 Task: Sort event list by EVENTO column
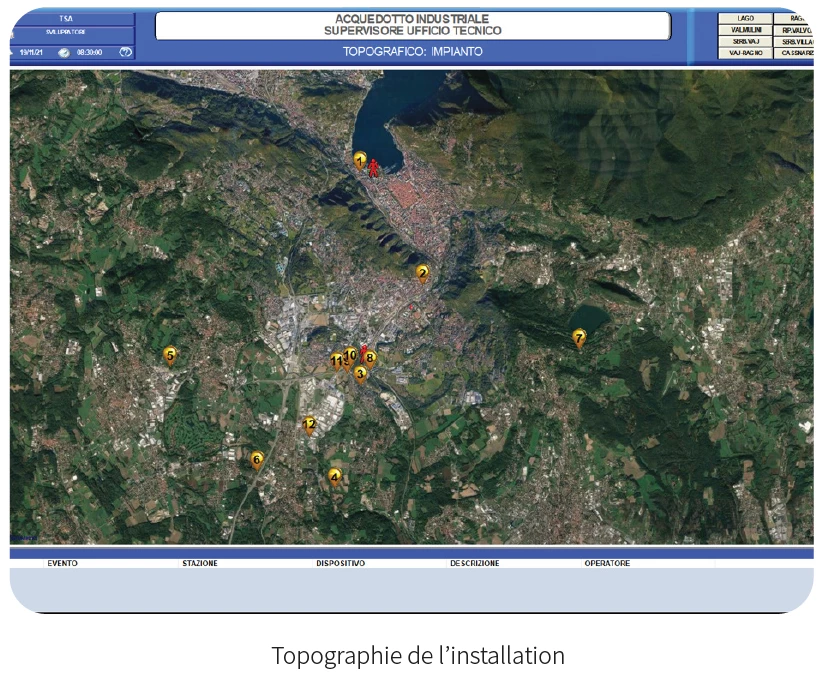point(62,563)
